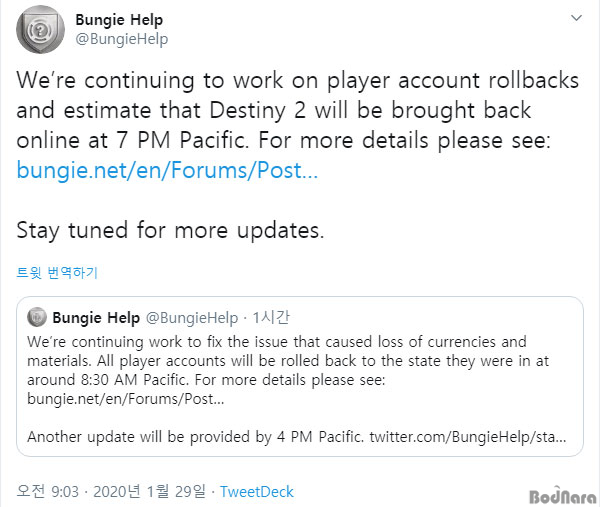Click the Bungie Help profile avatar
This screenshot has width=600, height=507.
(41, 29)
